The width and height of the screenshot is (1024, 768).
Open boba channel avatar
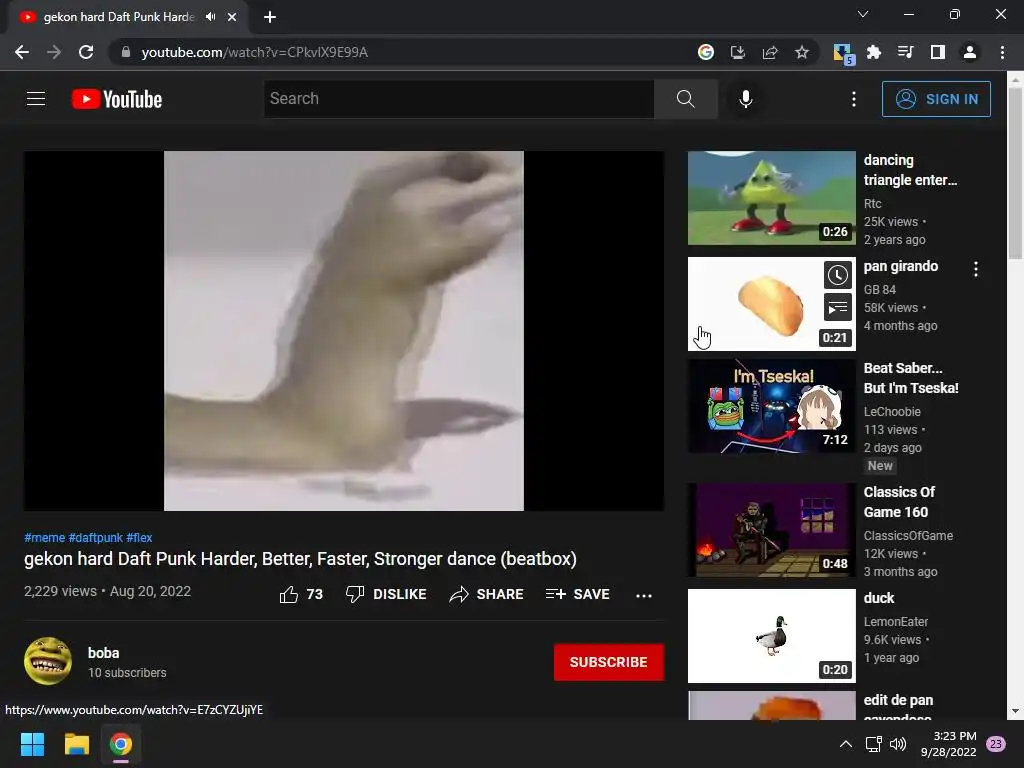(x=48, y=661)
